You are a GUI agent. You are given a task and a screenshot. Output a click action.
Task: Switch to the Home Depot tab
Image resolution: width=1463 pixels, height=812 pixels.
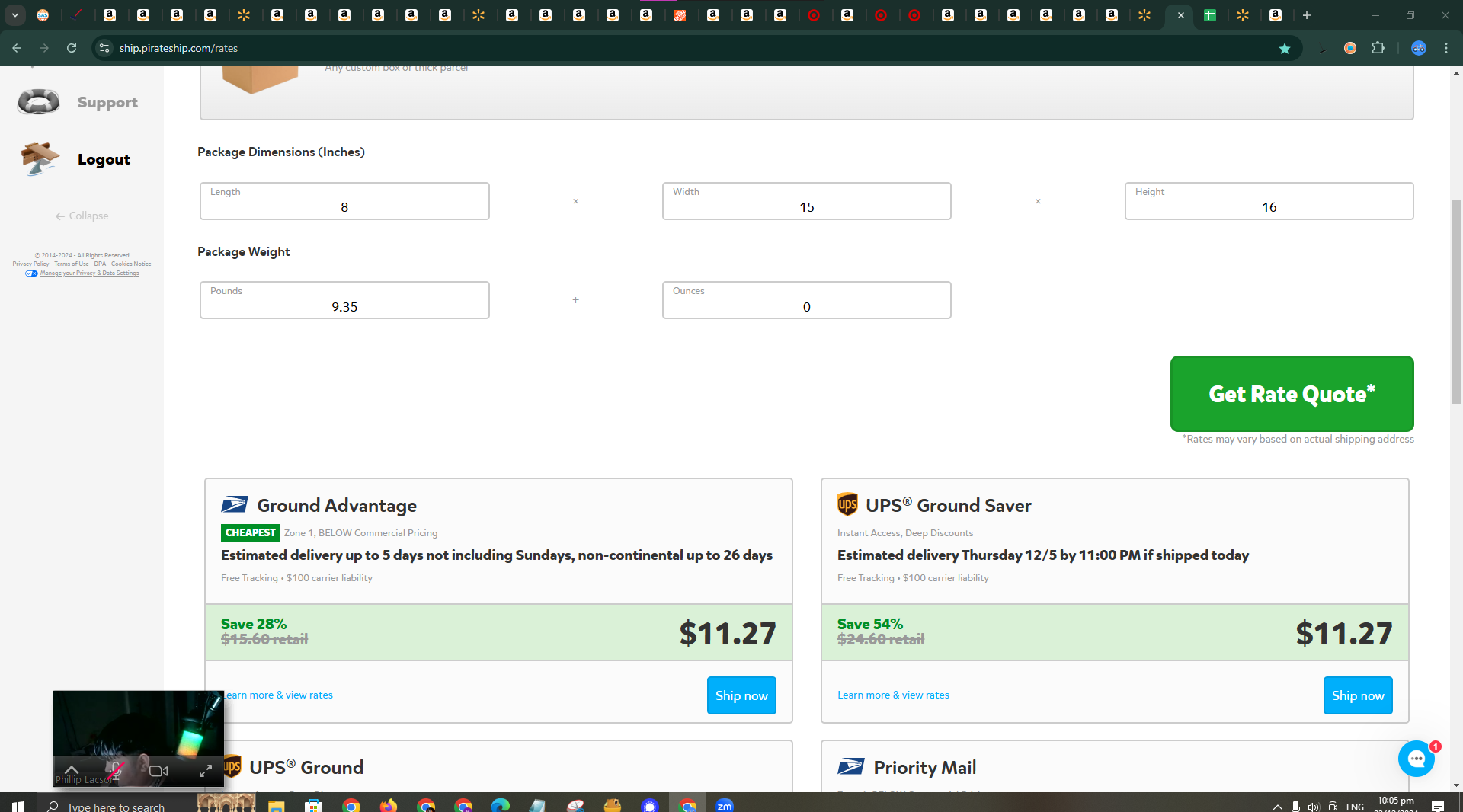coord(680,15)
